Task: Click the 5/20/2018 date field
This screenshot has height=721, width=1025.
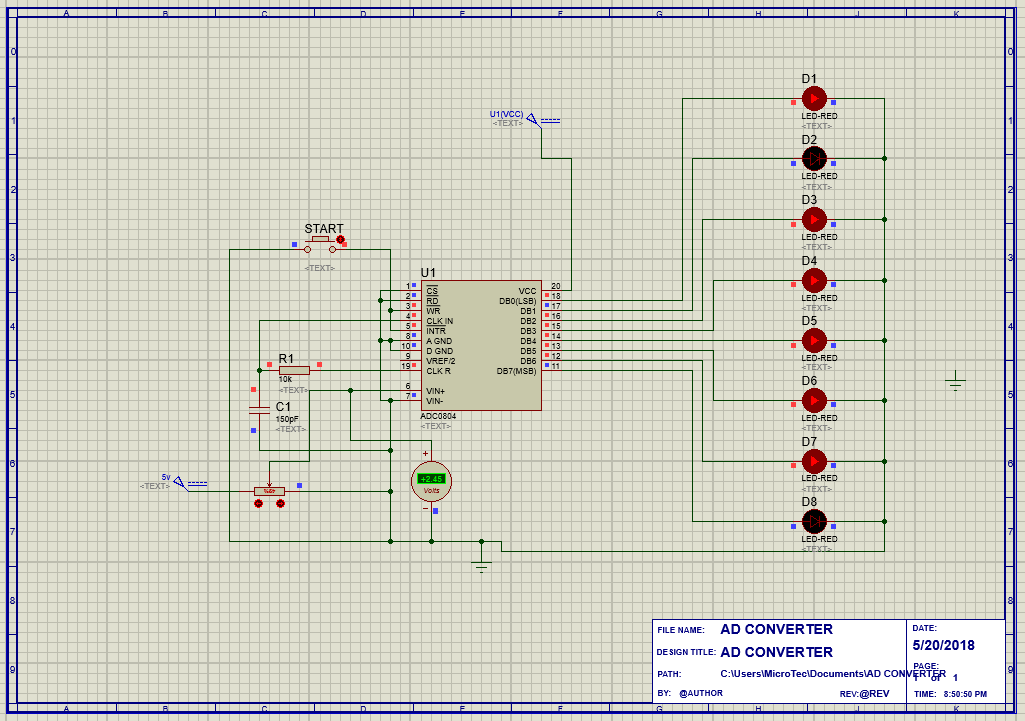Action: (x=943, y=645)
